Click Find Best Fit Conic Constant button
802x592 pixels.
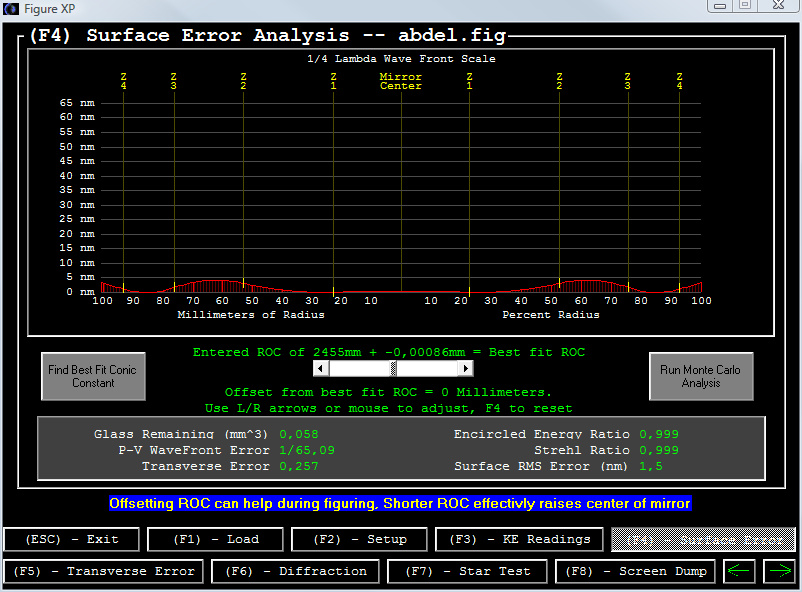pos(93,376)
